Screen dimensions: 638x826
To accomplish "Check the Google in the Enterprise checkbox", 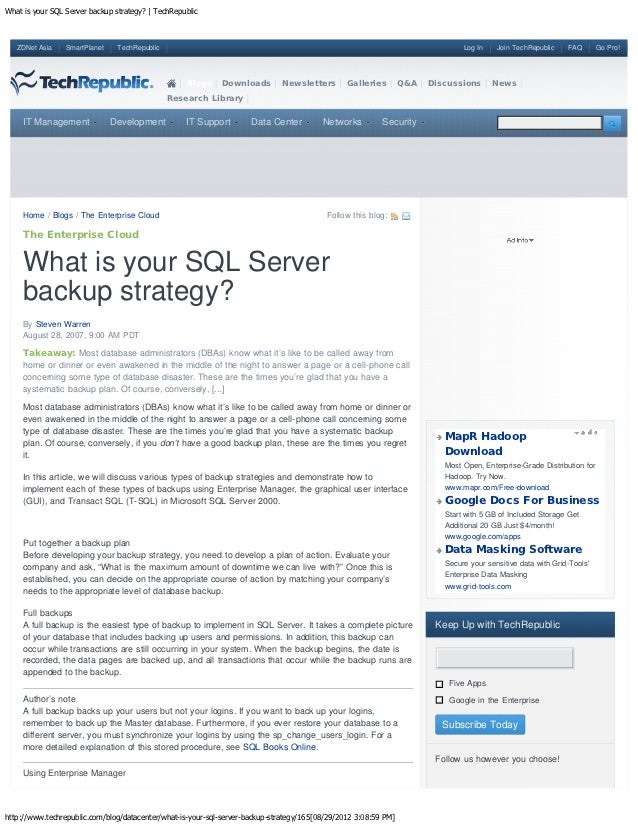I will pos(439,700).
